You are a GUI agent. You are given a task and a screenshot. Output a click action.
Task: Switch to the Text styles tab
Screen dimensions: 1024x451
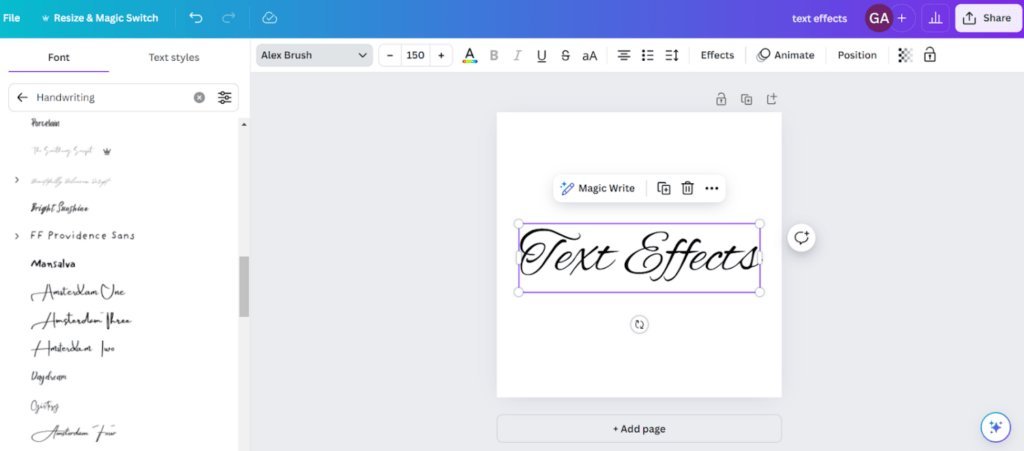click(174, 57)
